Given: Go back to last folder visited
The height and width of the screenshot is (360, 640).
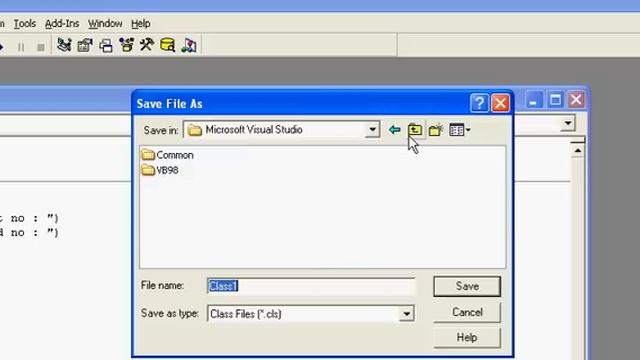Looking at the screenshot, I should pos(394,130).
